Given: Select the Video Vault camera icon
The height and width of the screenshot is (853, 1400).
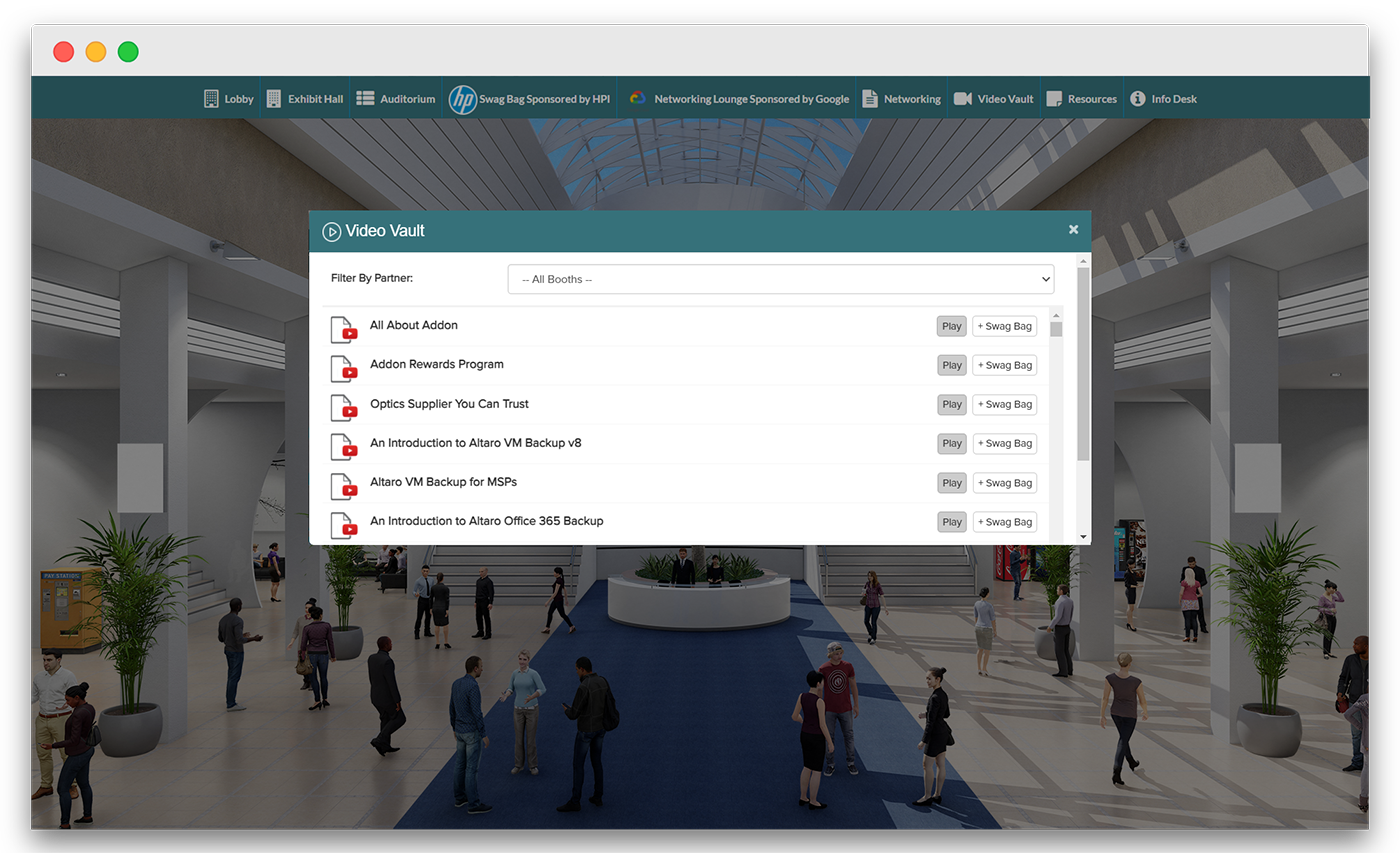Looking at the screenshot, I should coord(963,98).
